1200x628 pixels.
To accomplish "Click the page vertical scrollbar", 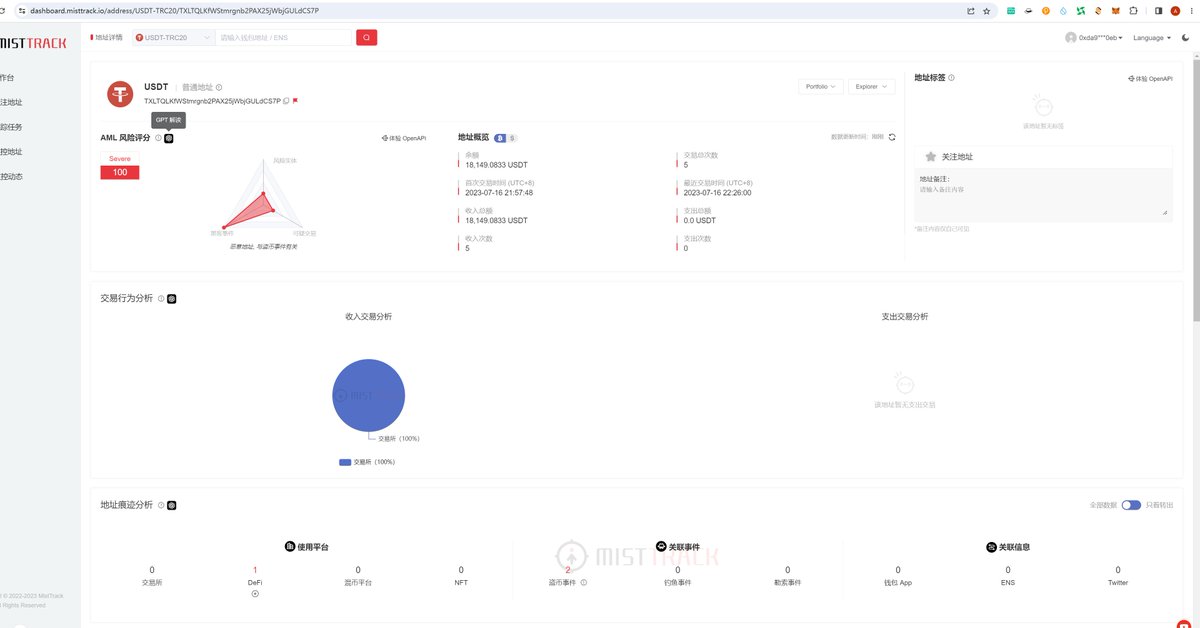I will click(x=1196, y=190).
